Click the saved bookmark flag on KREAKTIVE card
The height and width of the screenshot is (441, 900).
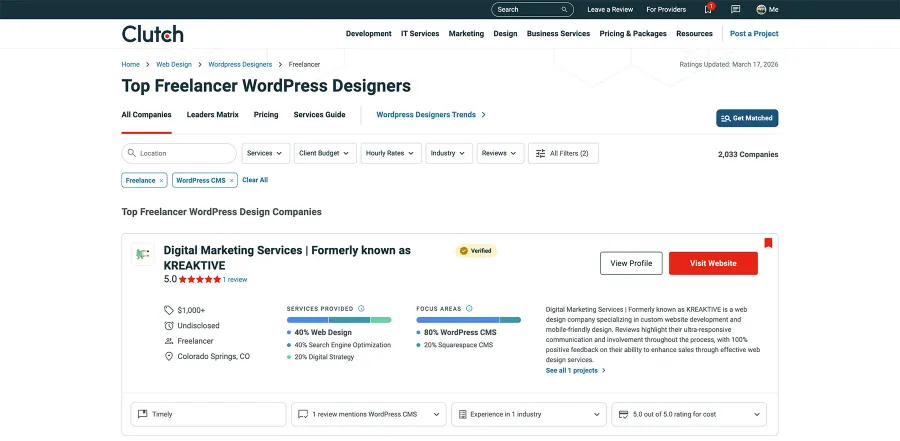pos(768,243)
